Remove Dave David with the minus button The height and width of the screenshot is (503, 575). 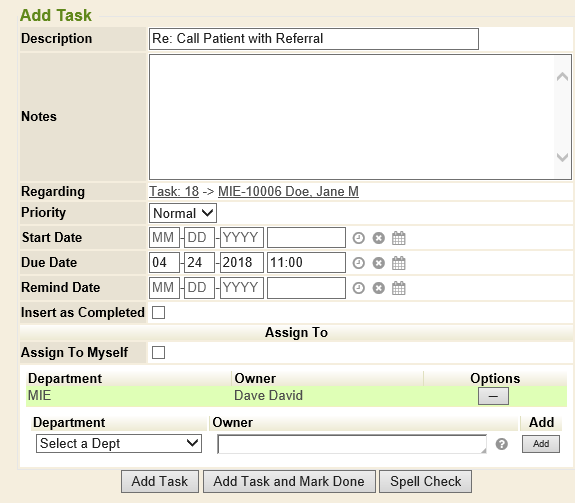point(493,396)
